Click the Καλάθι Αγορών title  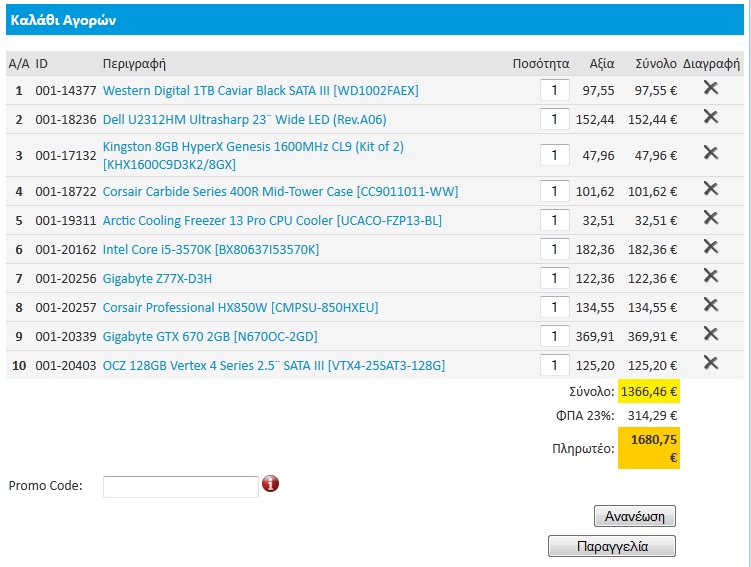[63, 20]
